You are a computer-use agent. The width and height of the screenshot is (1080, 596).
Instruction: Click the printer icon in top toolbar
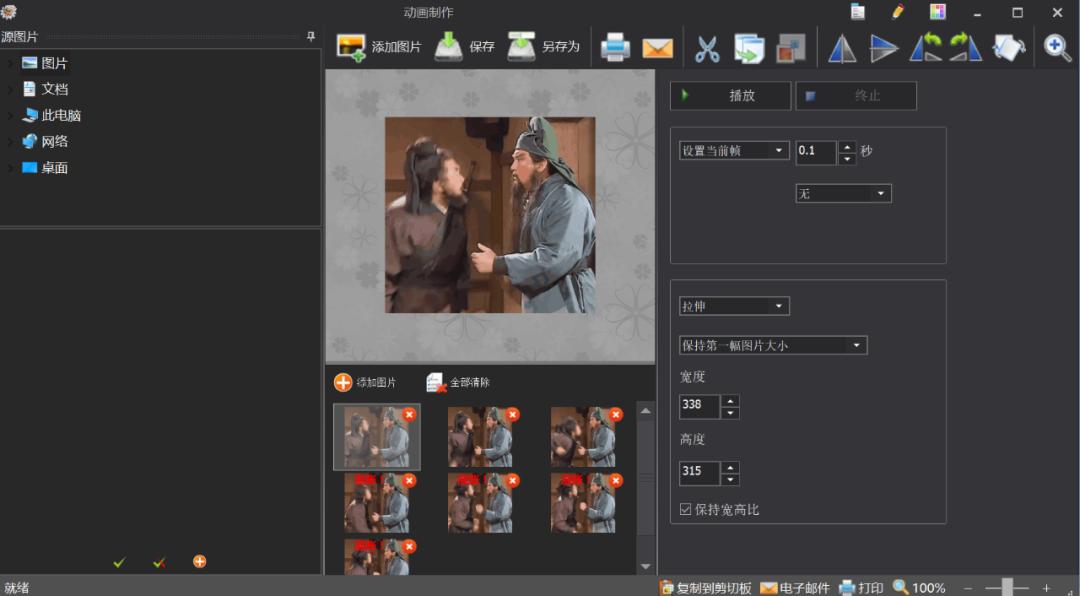(614, 47)
